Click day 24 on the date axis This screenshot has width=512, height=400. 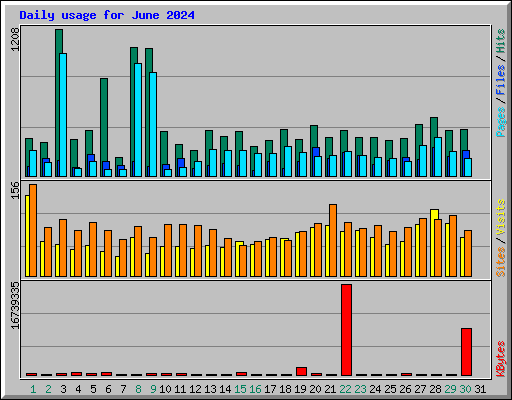(x=375, y=389)
